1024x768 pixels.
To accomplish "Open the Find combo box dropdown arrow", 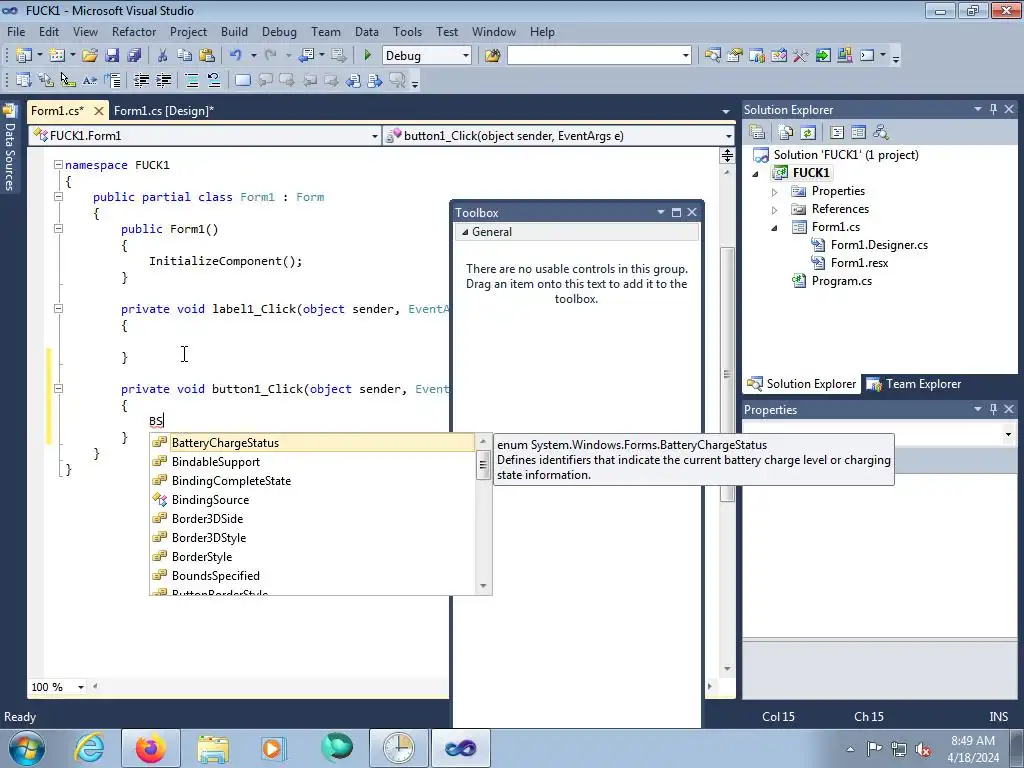I will click(x=685, y=56).
